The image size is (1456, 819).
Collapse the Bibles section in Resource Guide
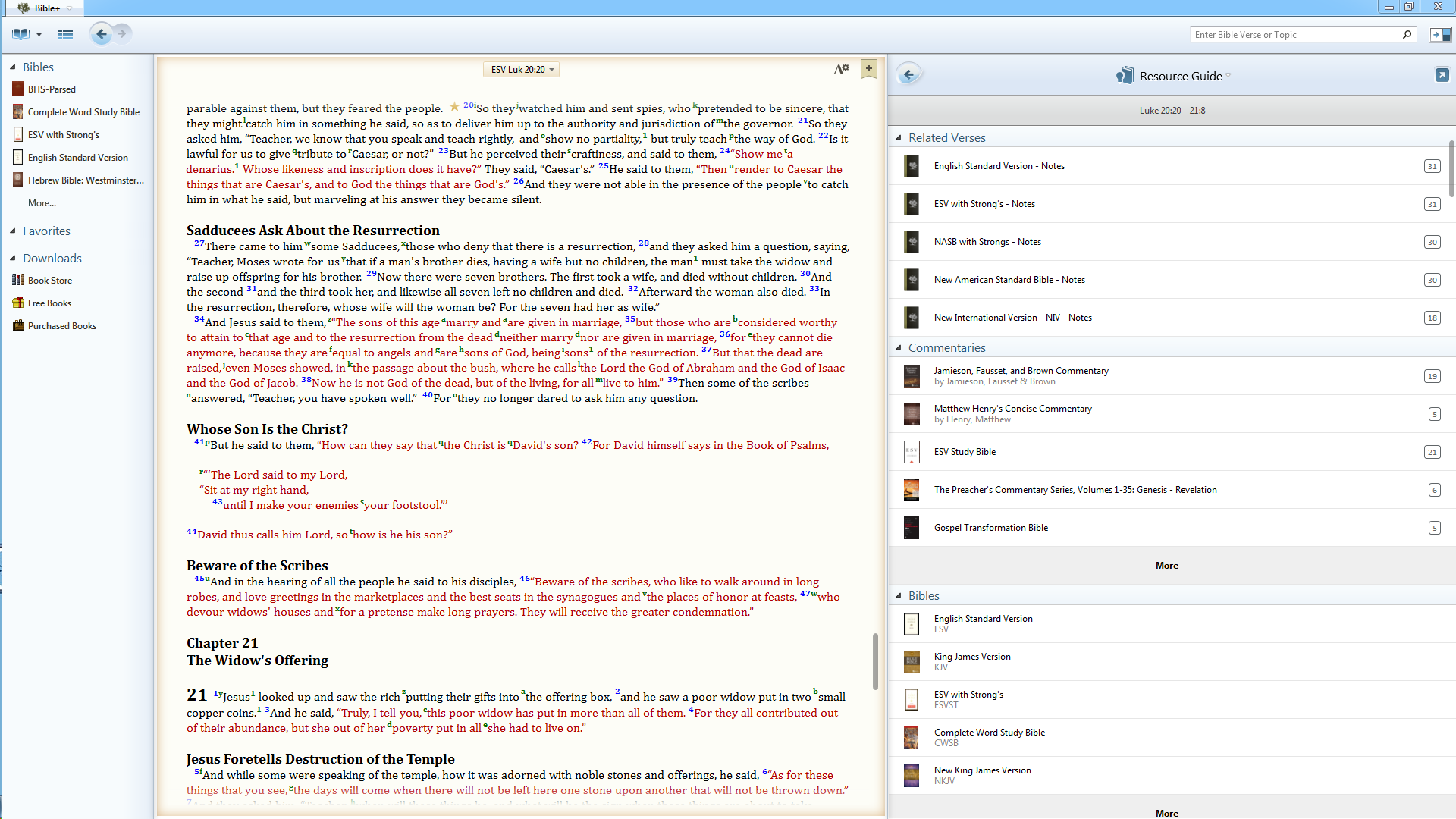(899, 596)
